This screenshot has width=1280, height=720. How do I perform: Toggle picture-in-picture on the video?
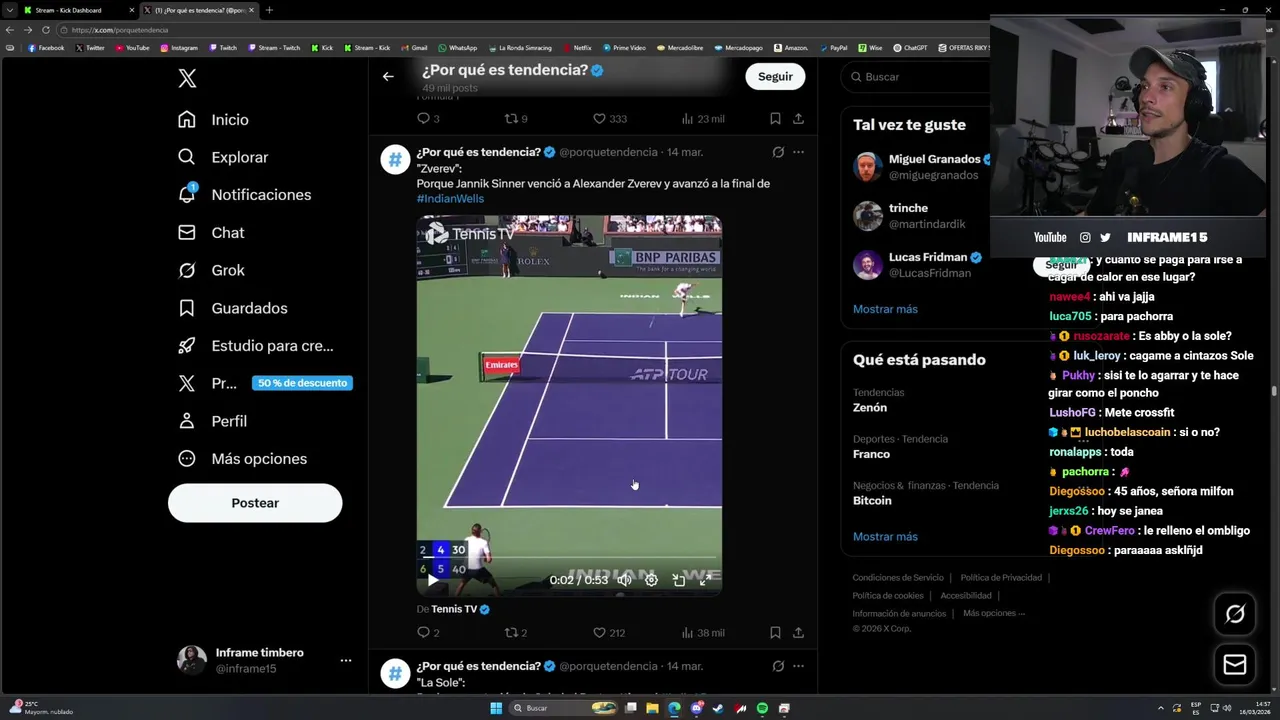point(678,580)
